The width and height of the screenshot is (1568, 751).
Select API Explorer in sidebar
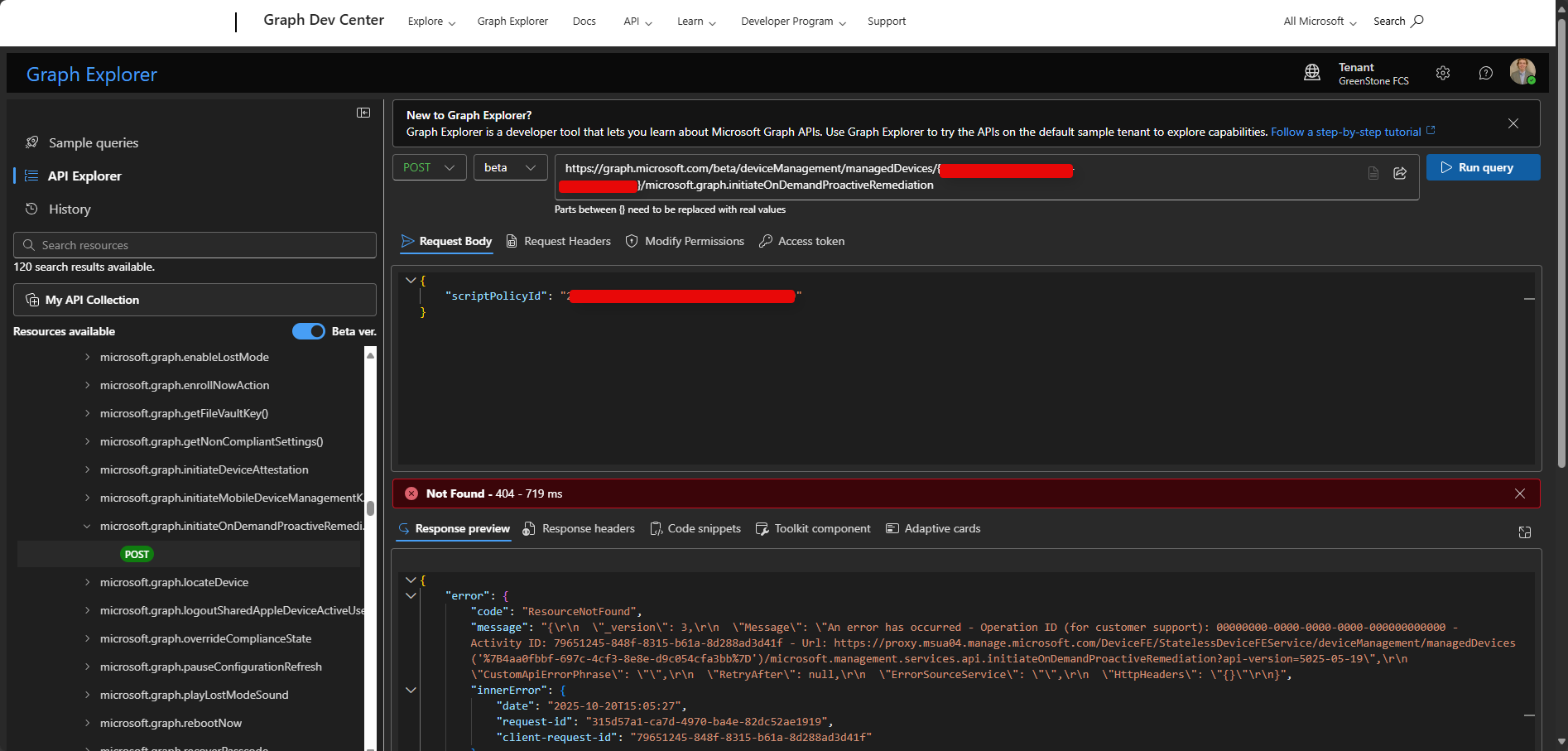(x=84, y=176)
